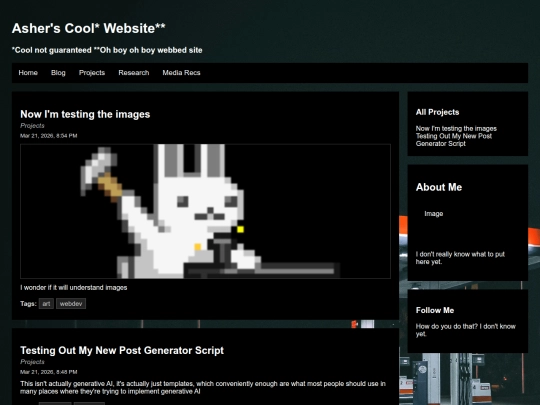
Task: Click sidebar link 'Testing Out My New Post Generator Script'
Action: 454,140
